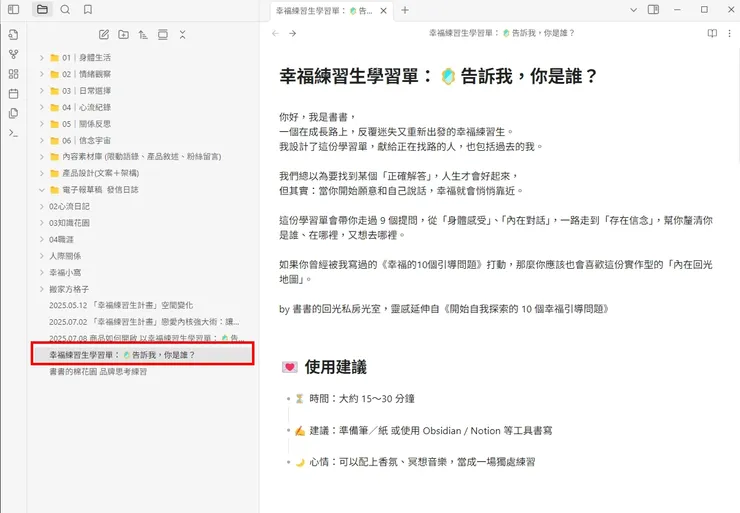740x513 pixels.
Task: Create a new folder in explorer
Action: 124,34
